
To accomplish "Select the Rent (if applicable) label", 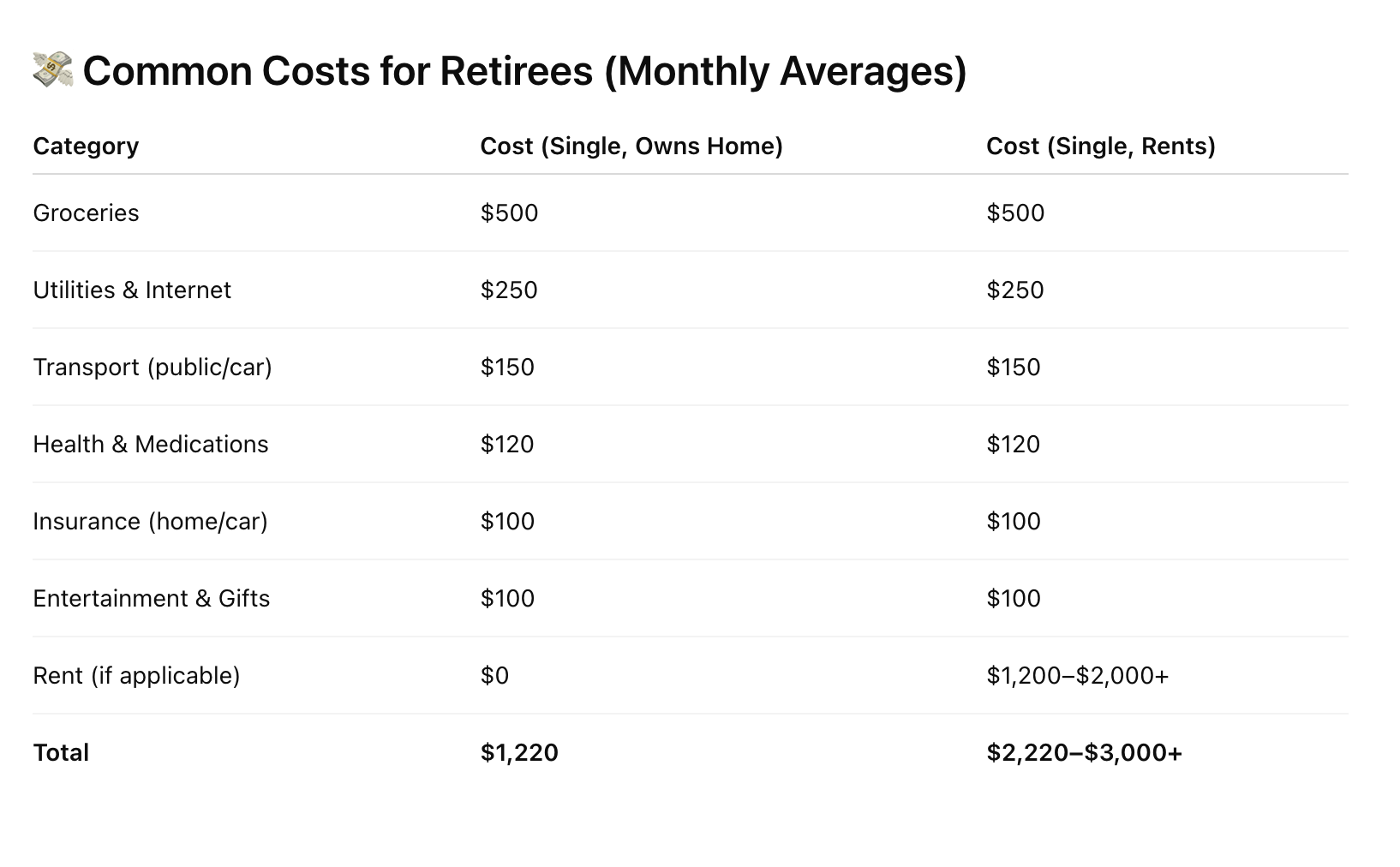I will [x=136, y=675].
